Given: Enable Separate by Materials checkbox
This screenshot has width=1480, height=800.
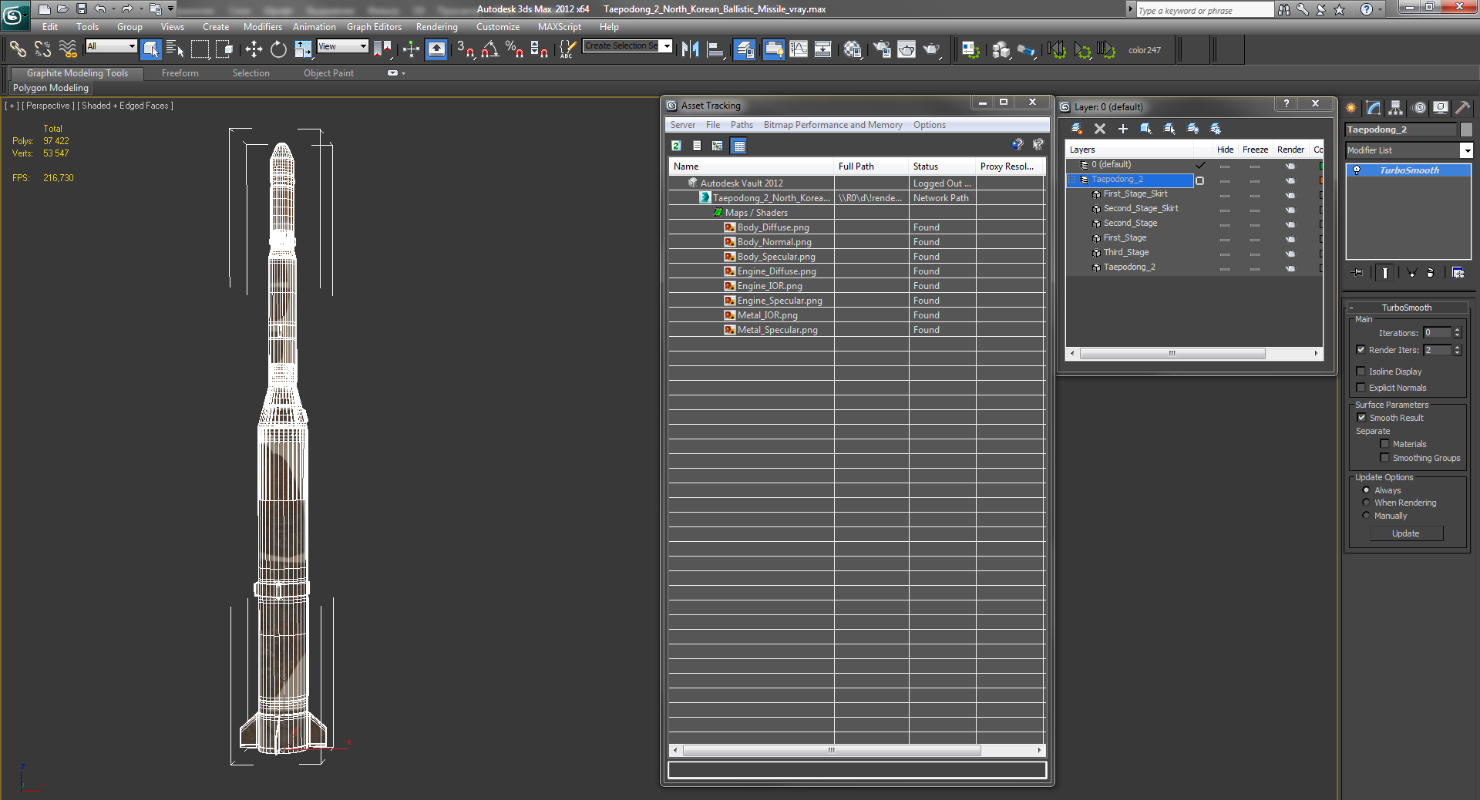Looking at the screenshot, I should click(1384, 443).
